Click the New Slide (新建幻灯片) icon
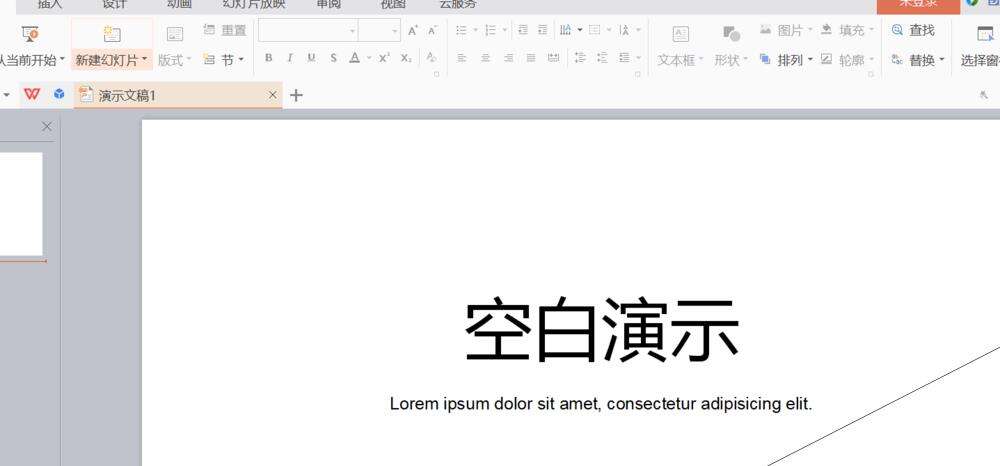Viewport: 1000px width, 466px height. click(x=112, y=34)
